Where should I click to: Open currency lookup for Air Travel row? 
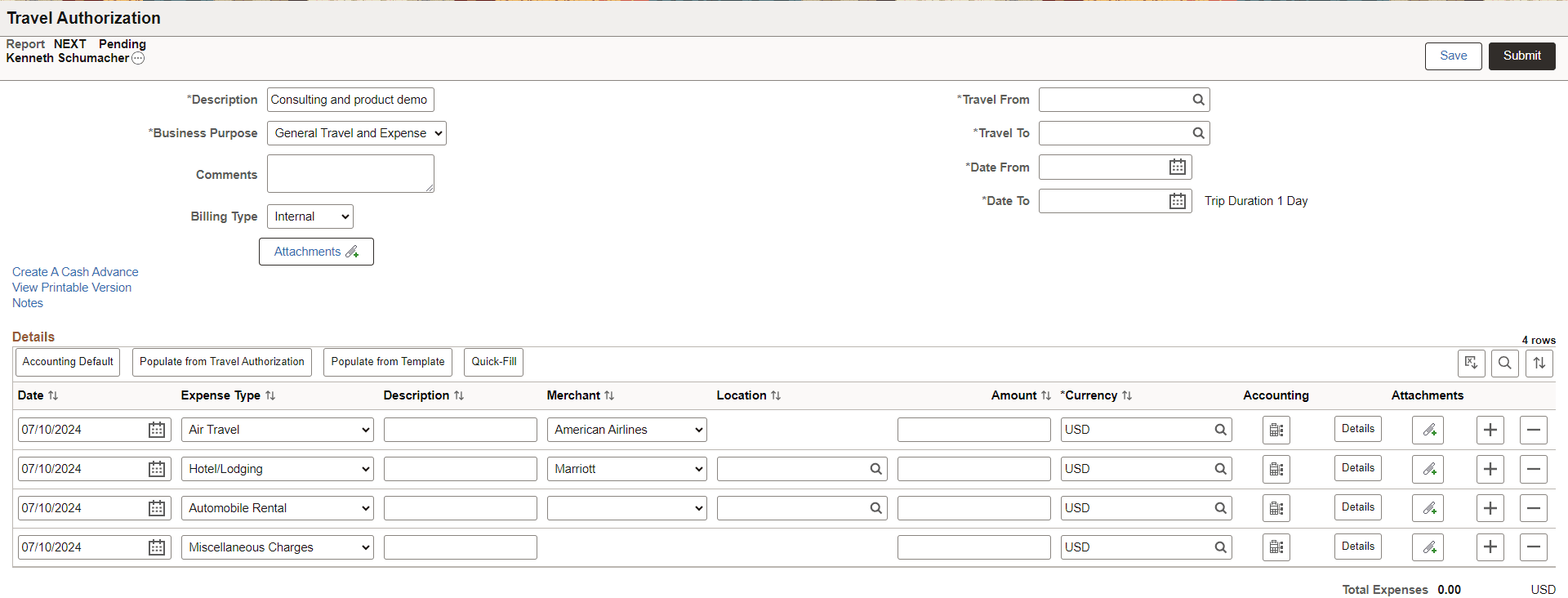(1220, 430)
